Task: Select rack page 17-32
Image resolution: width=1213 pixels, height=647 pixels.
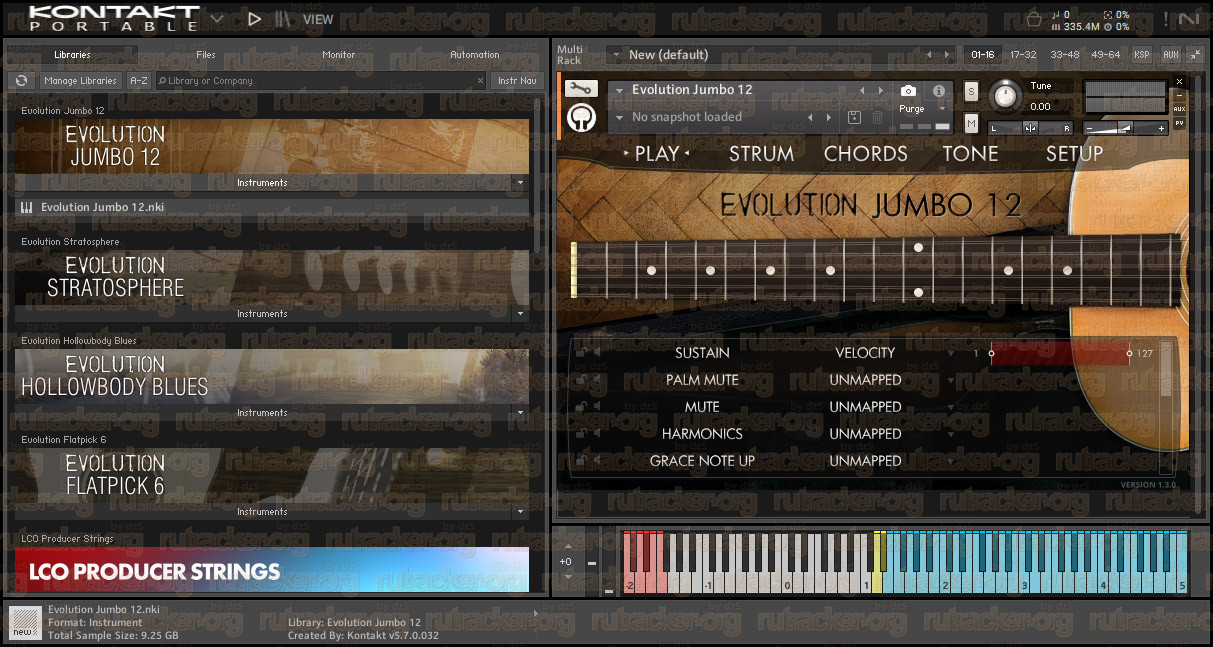Action: (1023, 55)
